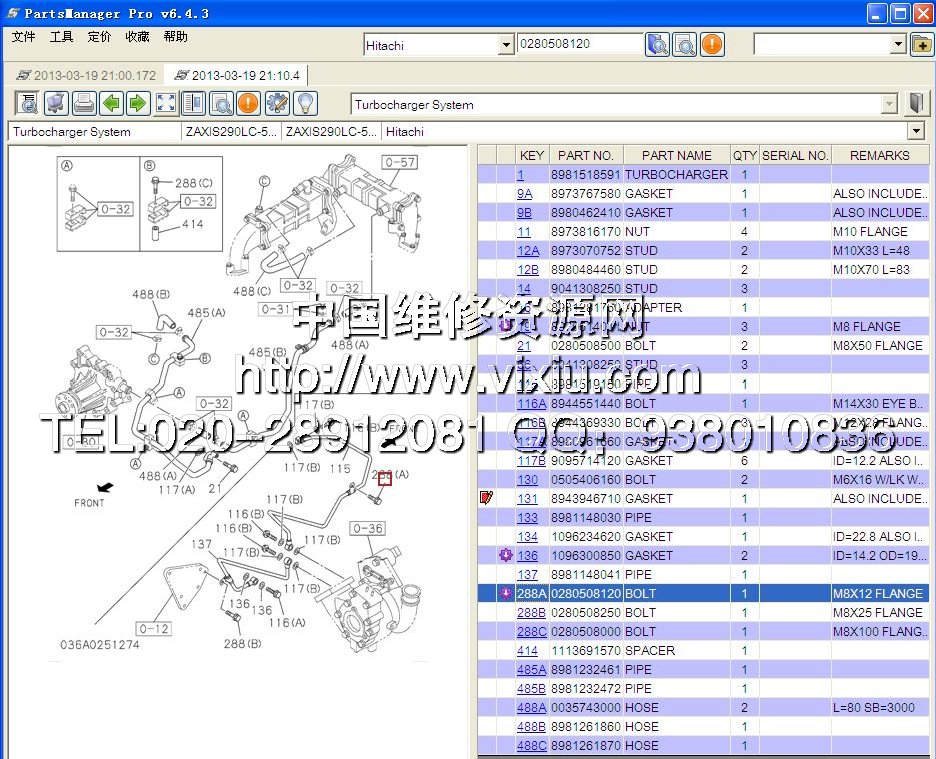Click the gear settings toolbar icon
Viewport: 936px width, 759px height.
[x=277, y=103]
